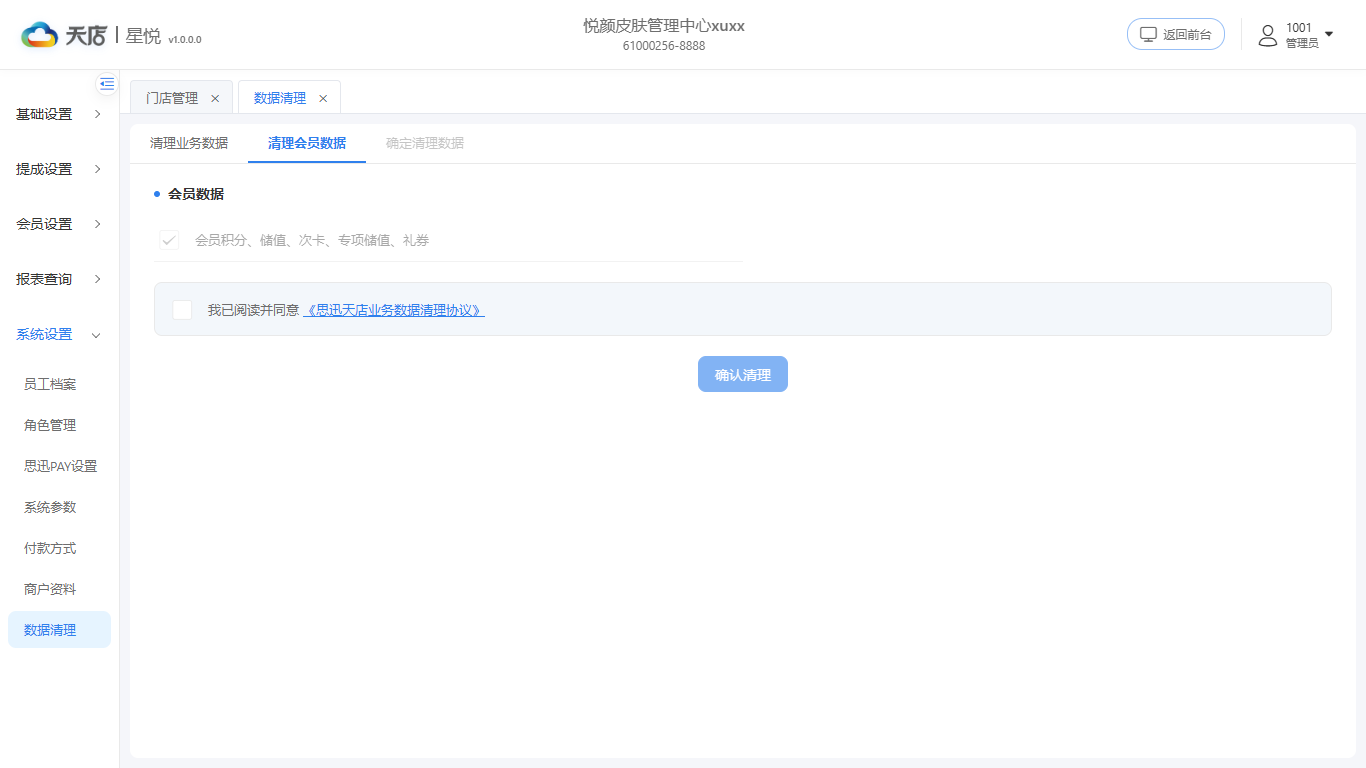Open 员工档案 in the sidebar
The image size is (1366, 768).
click(x=50, y=384)
